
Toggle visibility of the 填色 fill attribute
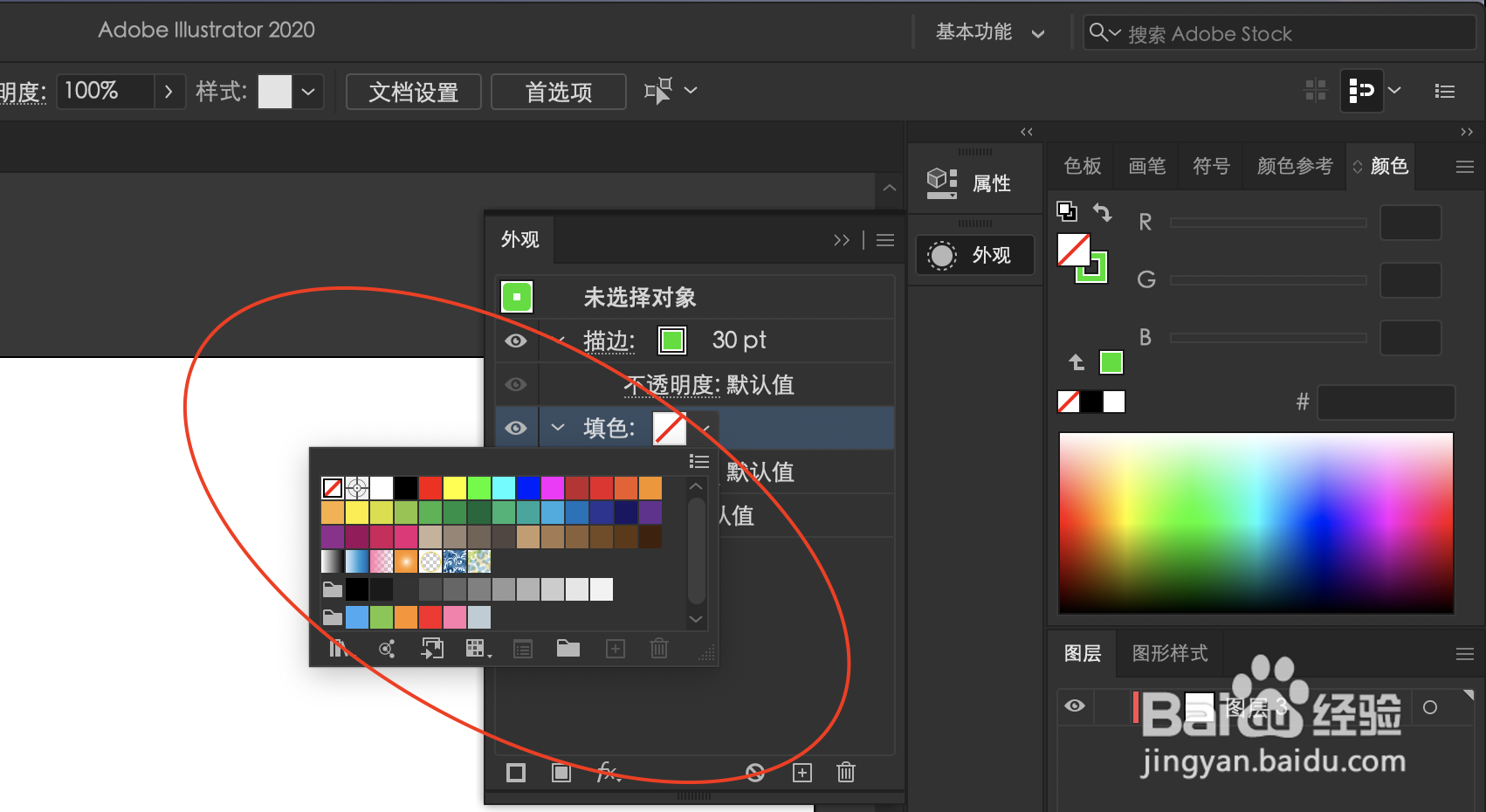pyautogui.click(x=517, y=428)
